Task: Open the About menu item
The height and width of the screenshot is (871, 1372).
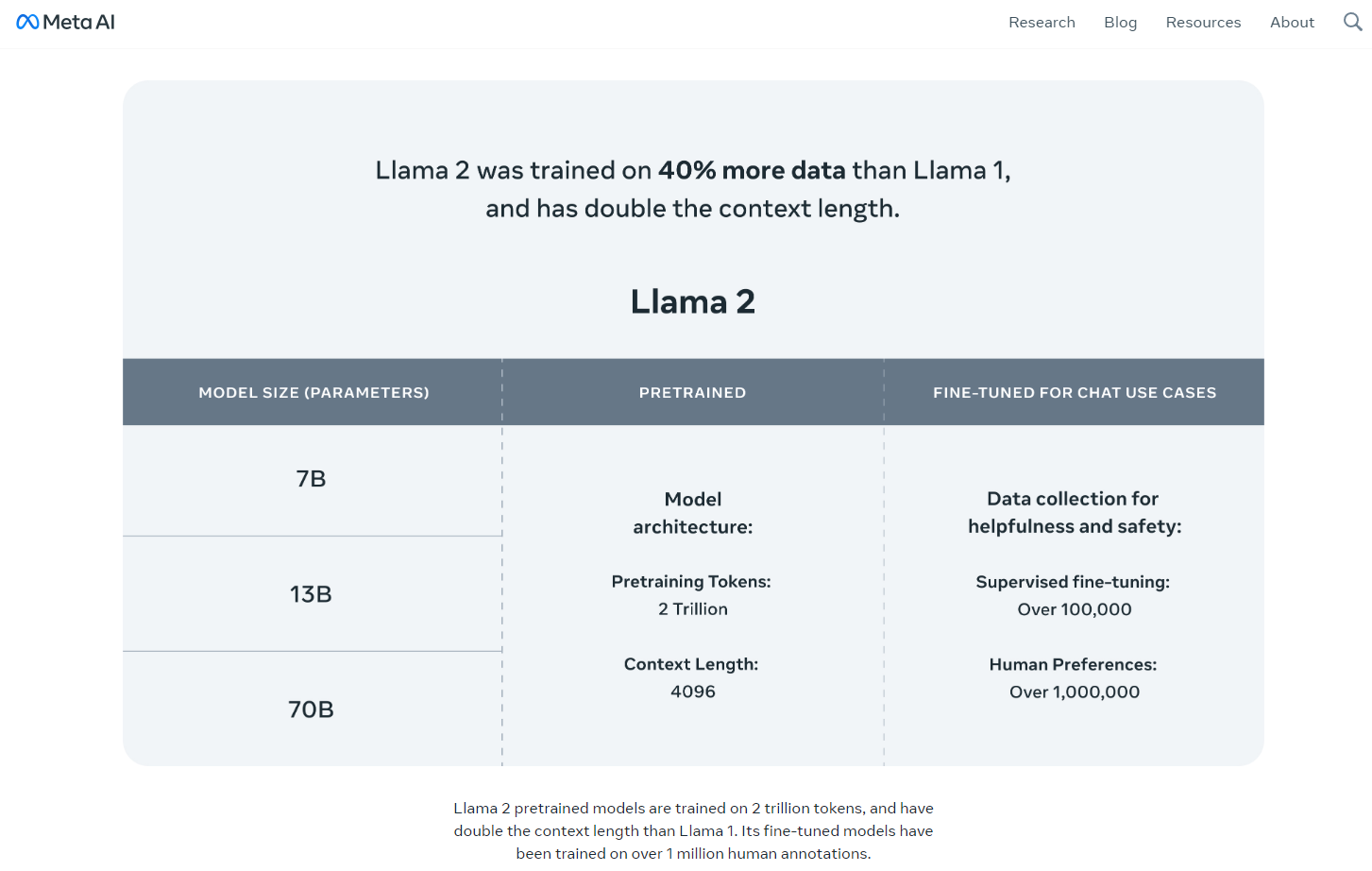Action: 1292,22
